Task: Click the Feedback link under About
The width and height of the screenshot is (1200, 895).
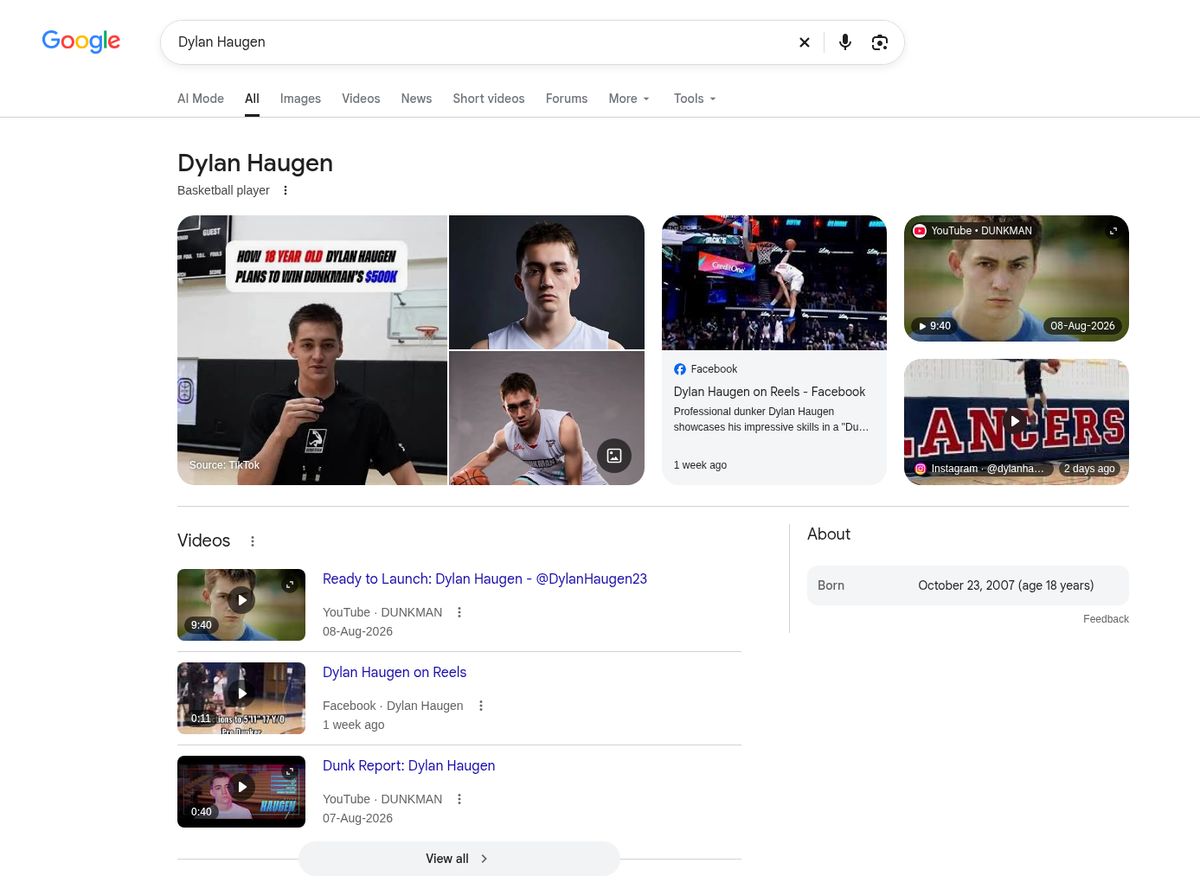Action: pyautogui.click(x=1105, y=619)
